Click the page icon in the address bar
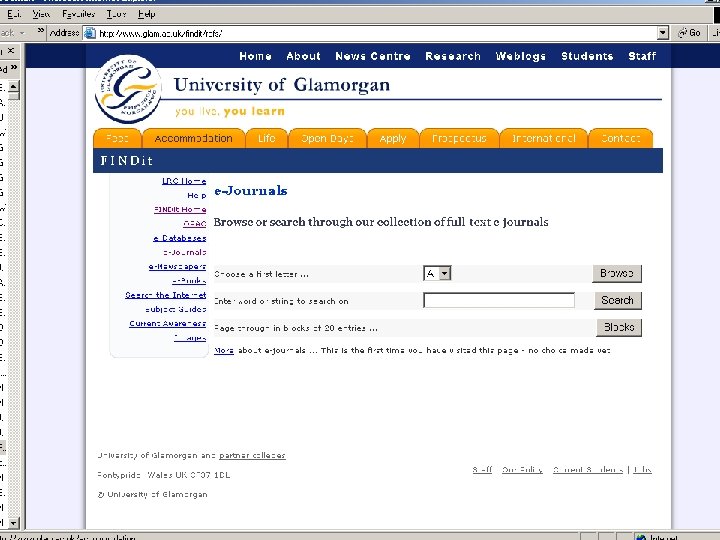Viewport: 720px width, 540px height. (90, 33)
